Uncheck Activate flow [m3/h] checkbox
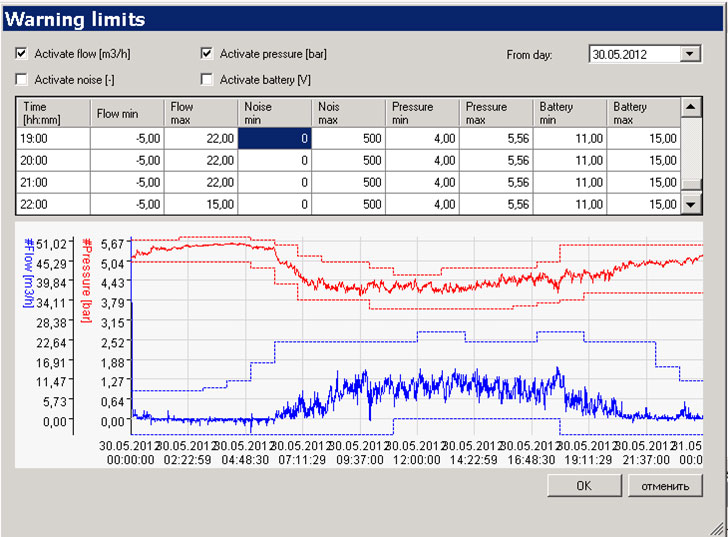Screen dimensions: 728x537 21,53
